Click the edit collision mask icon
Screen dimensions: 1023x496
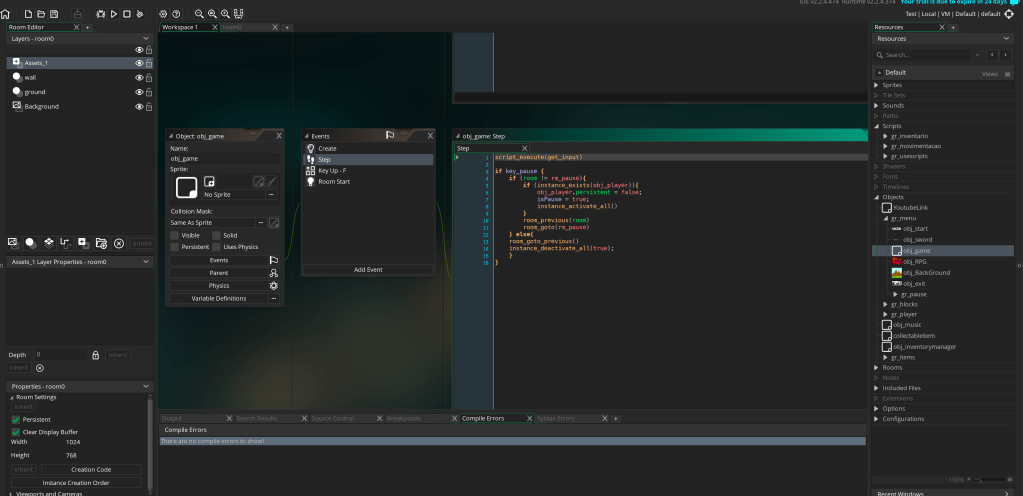pyautogui.click(x=273, y=222)
